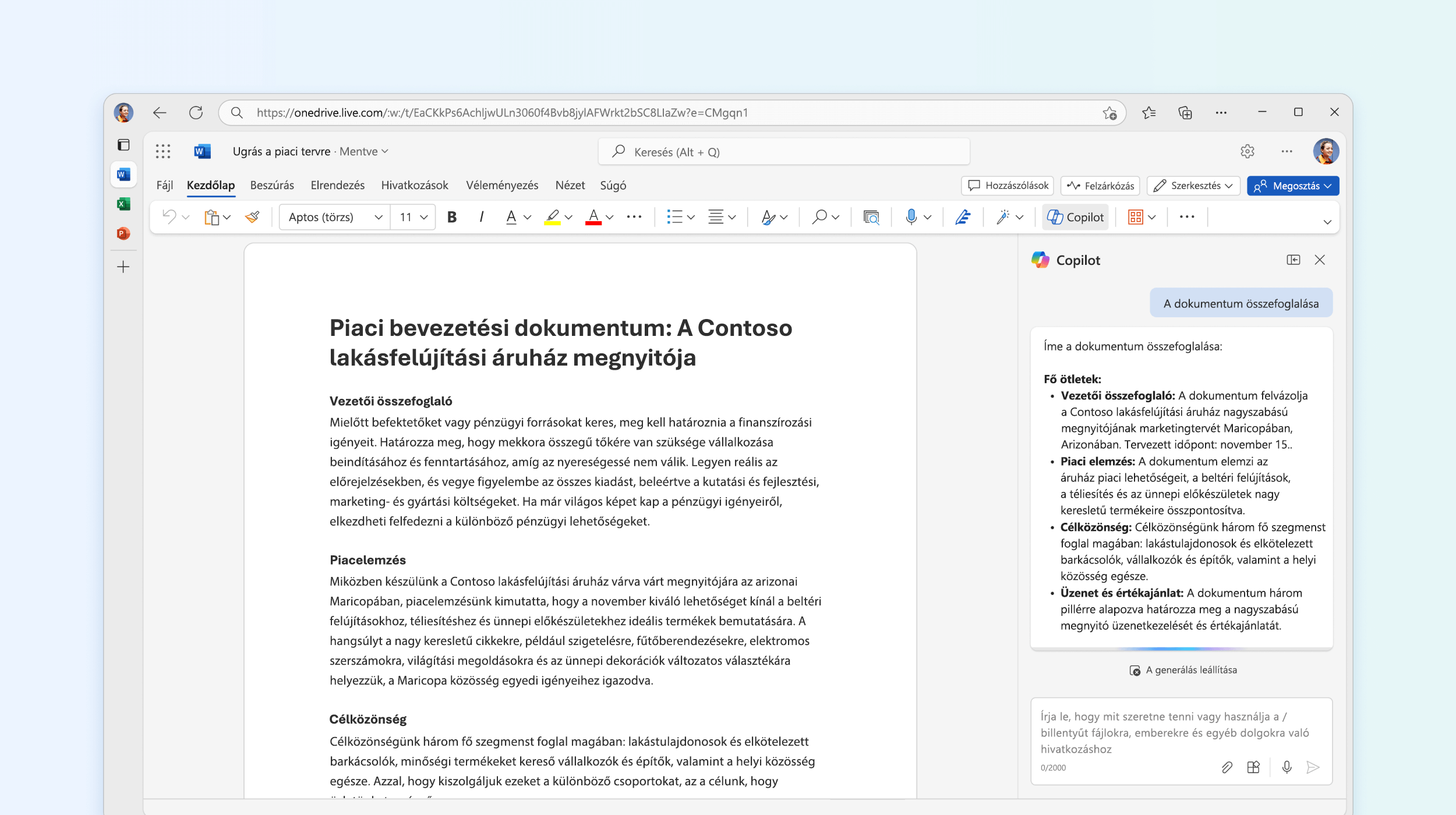Click the red add-ins grid icon

coord(1136,217)
